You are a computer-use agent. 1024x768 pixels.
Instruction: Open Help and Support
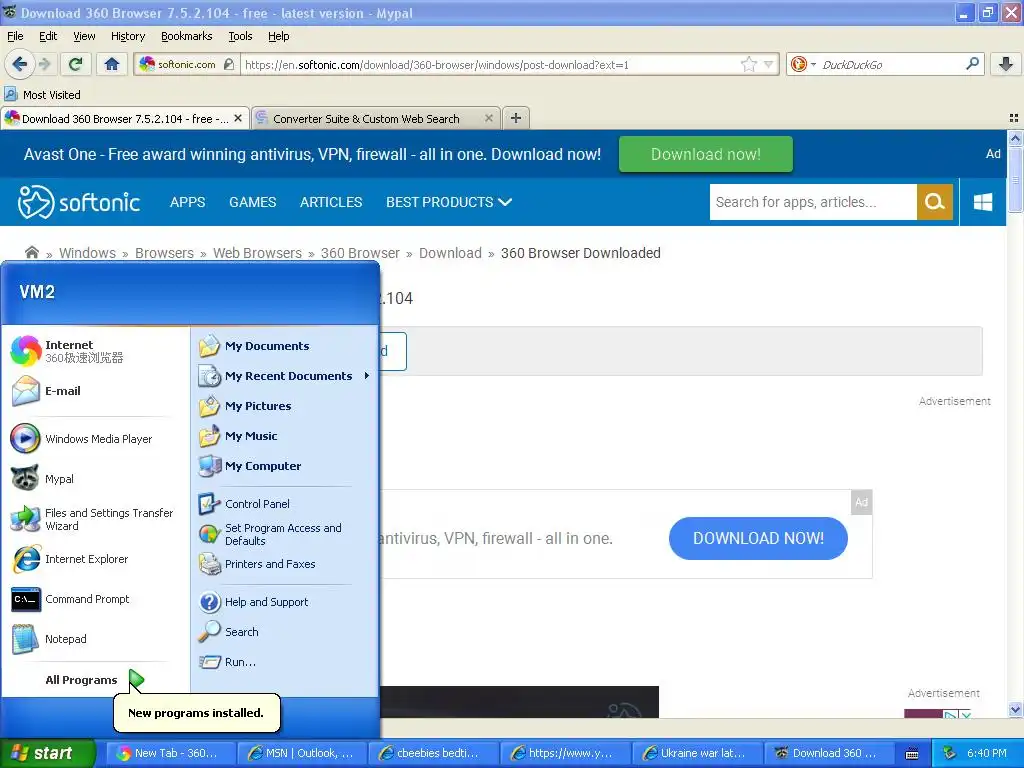click(285, 601)
